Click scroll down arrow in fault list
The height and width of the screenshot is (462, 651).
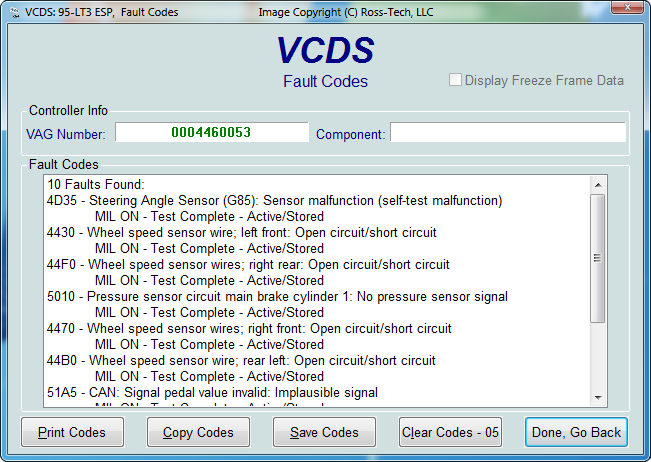tap(598, 398)
